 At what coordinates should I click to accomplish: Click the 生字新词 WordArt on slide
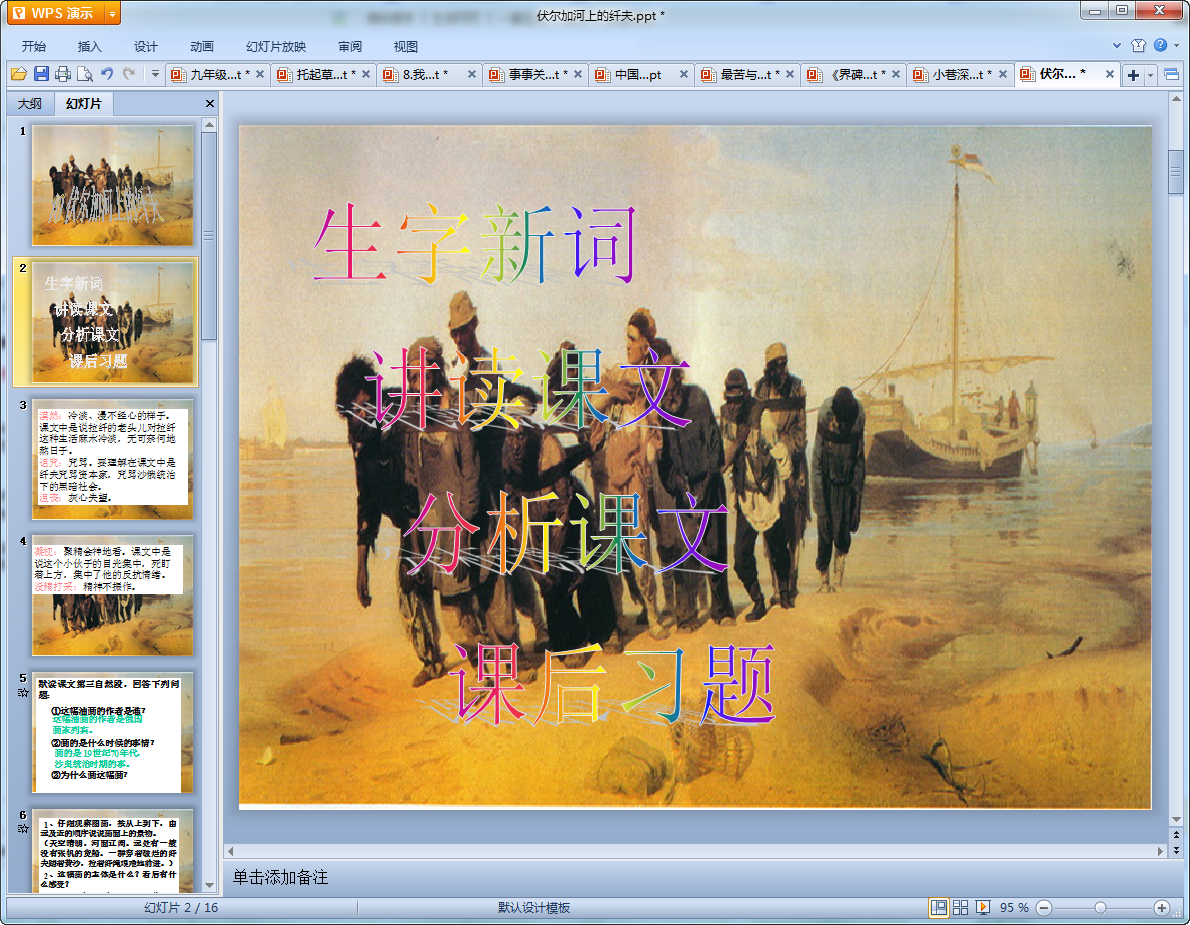pyautogui.click(x=475, y=245)
